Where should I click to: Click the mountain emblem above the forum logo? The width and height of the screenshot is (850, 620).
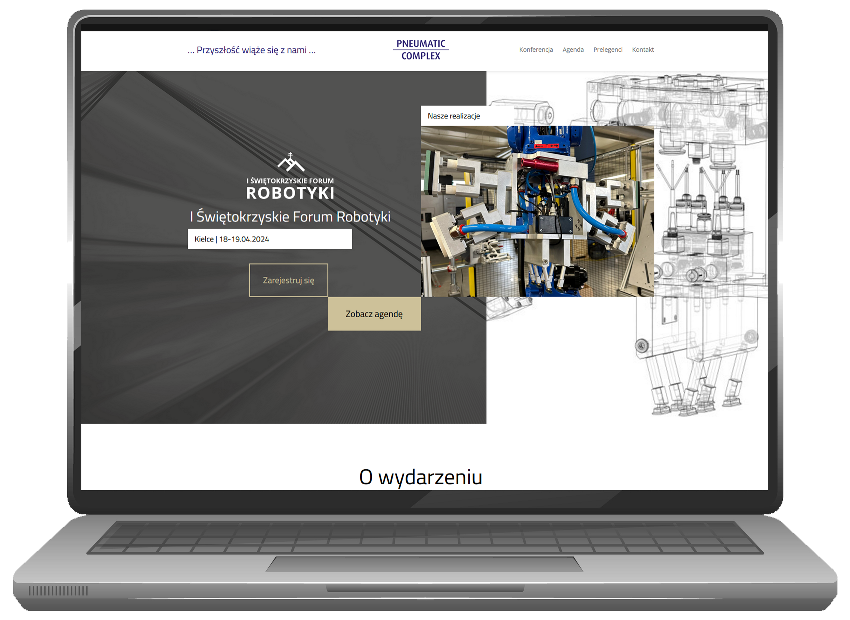point(290,162)
